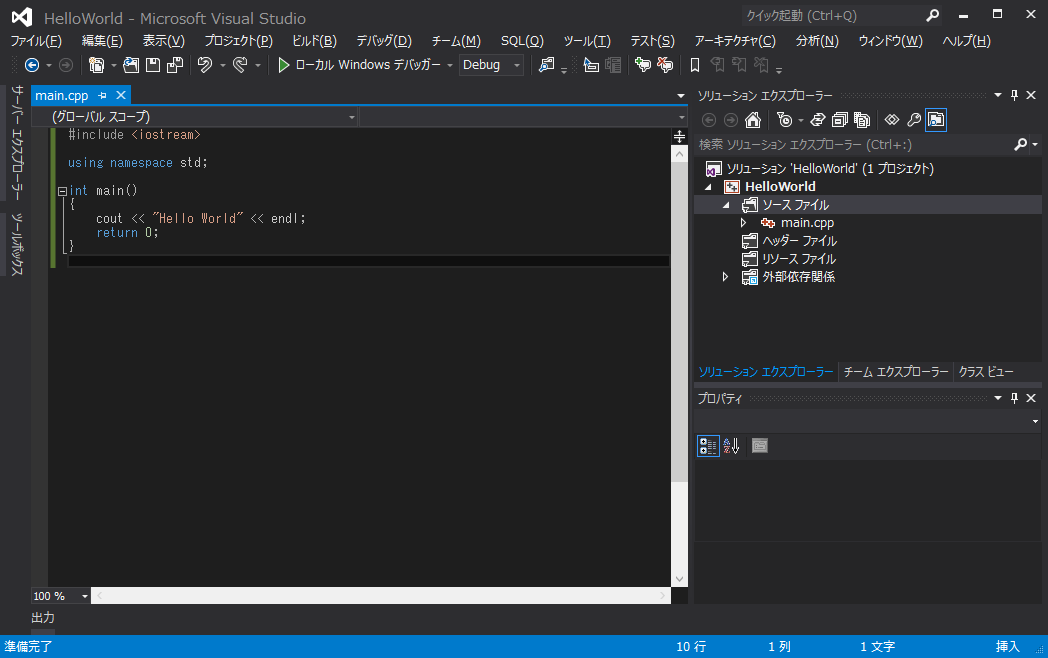The width and height of the screenshot is (1048, 658).
Task: Open the 出力 panel
Action: point(42,617)
